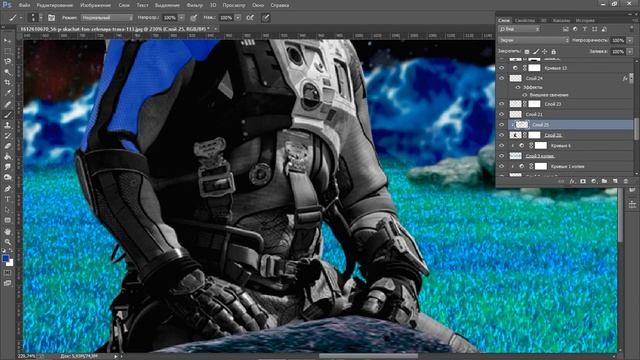
Task: Hide the Слой 24 layer
Action: point(502,78)
